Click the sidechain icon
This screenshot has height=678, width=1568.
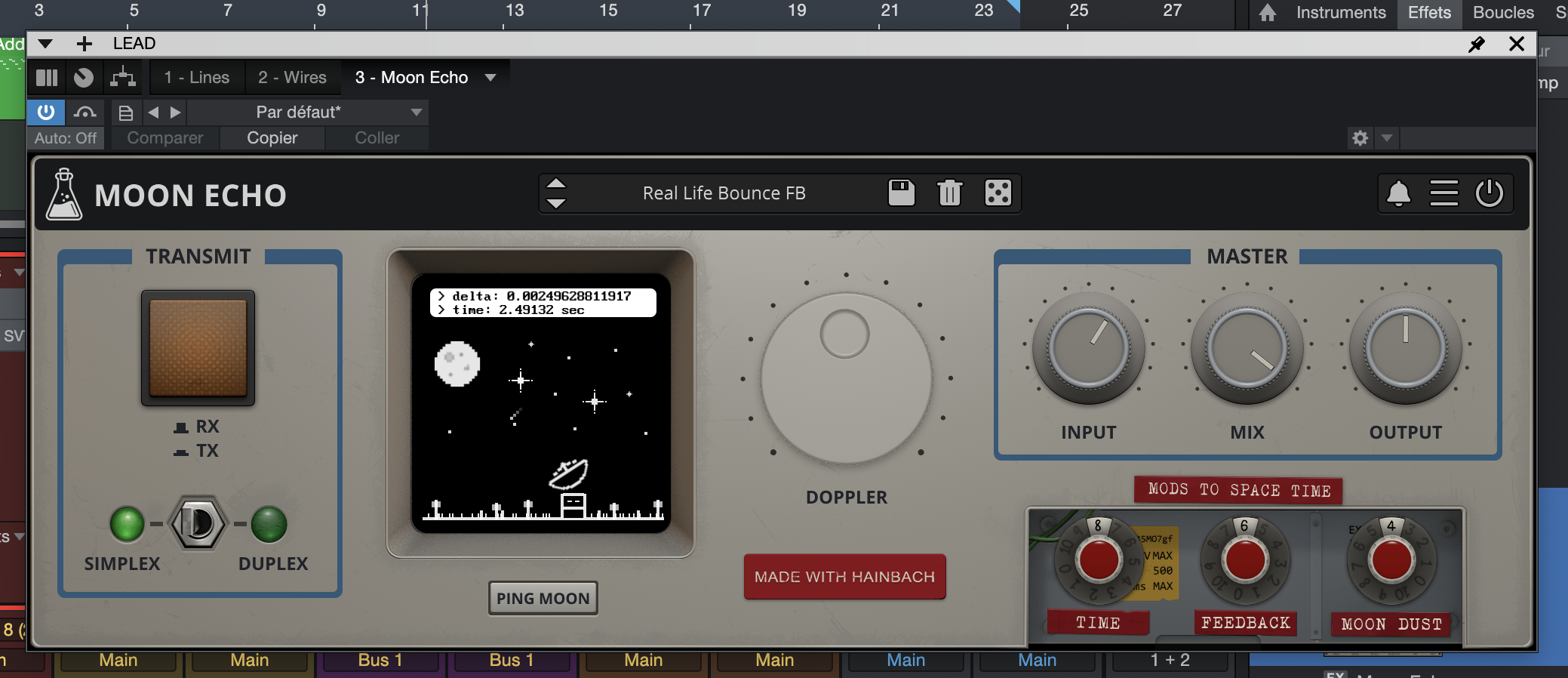(x=85, y=112)
